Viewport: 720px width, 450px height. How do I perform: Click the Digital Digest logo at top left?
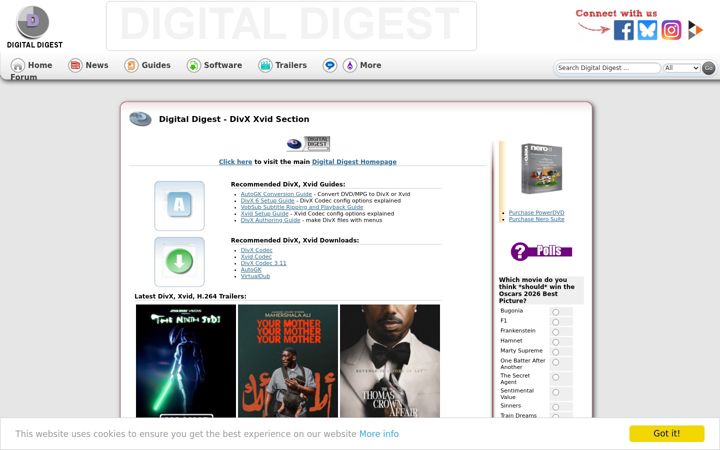(x=34, y=27)
